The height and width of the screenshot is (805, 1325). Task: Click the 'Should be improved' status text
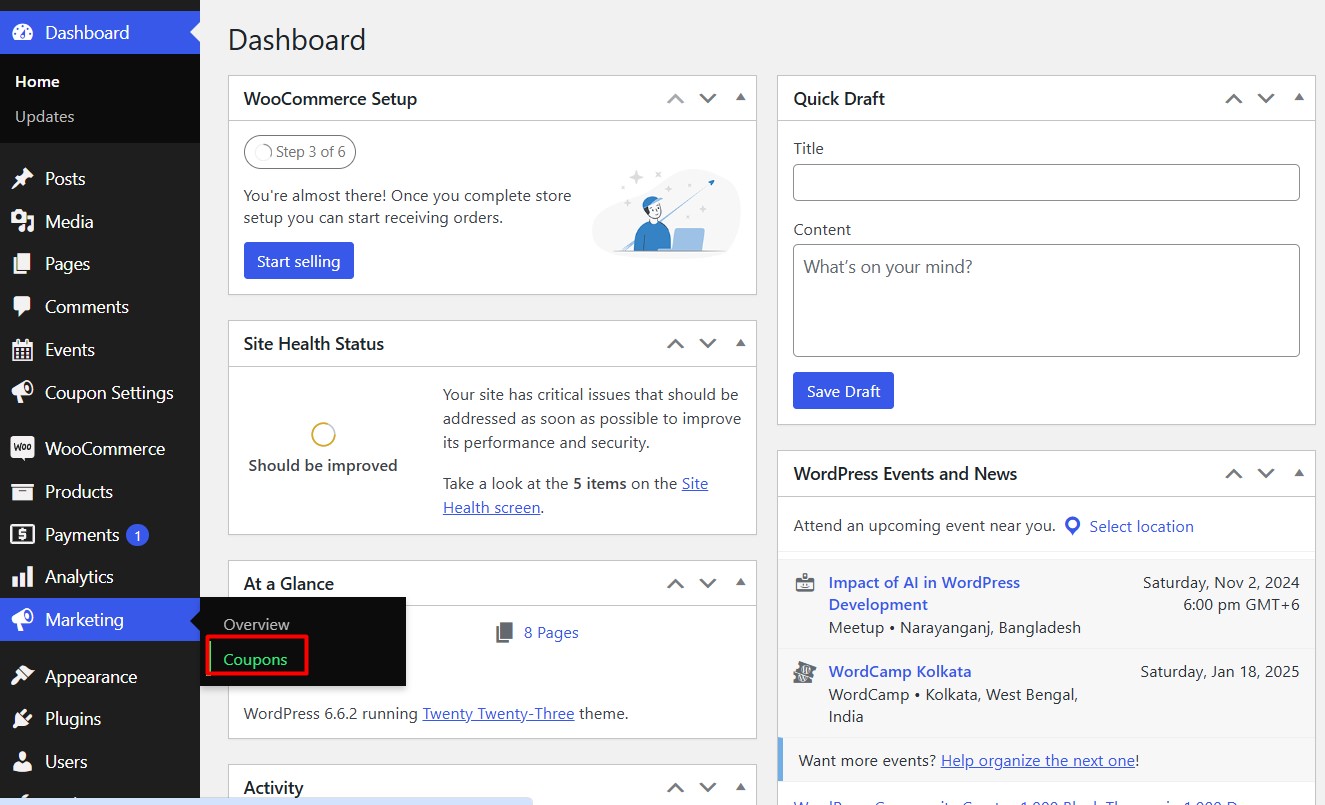click(x=323, y=466)
